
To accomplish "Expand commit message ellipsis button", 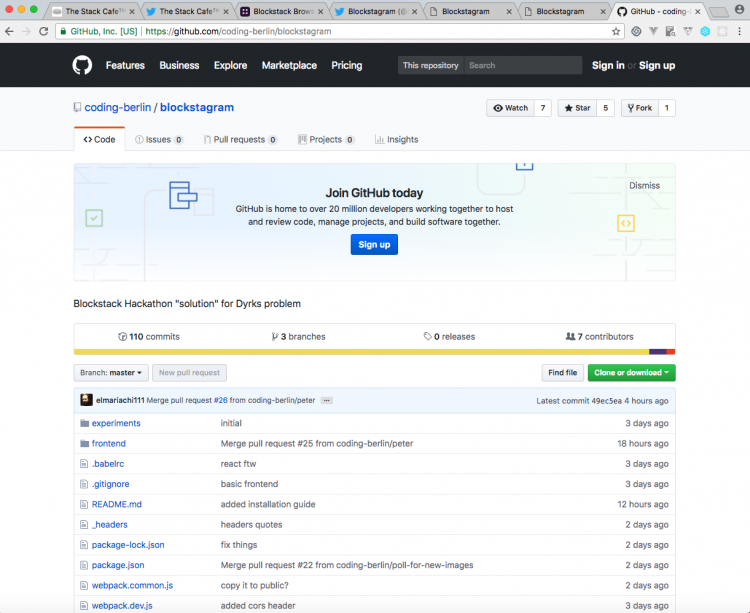I will 327,401.
